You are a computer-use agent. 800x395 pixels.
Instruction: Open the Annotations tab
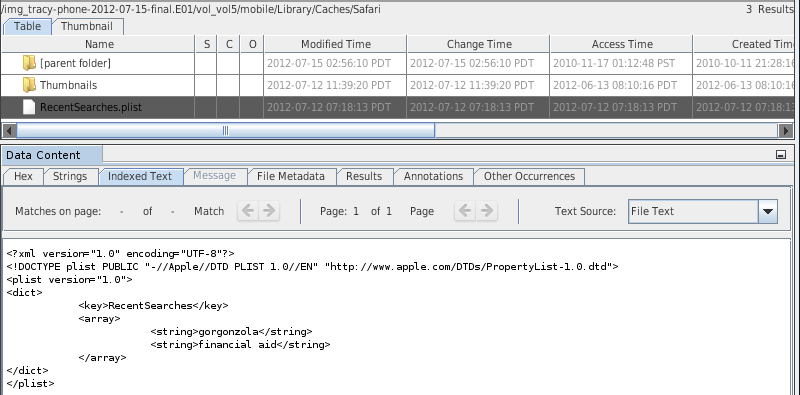tap(434, 177)
